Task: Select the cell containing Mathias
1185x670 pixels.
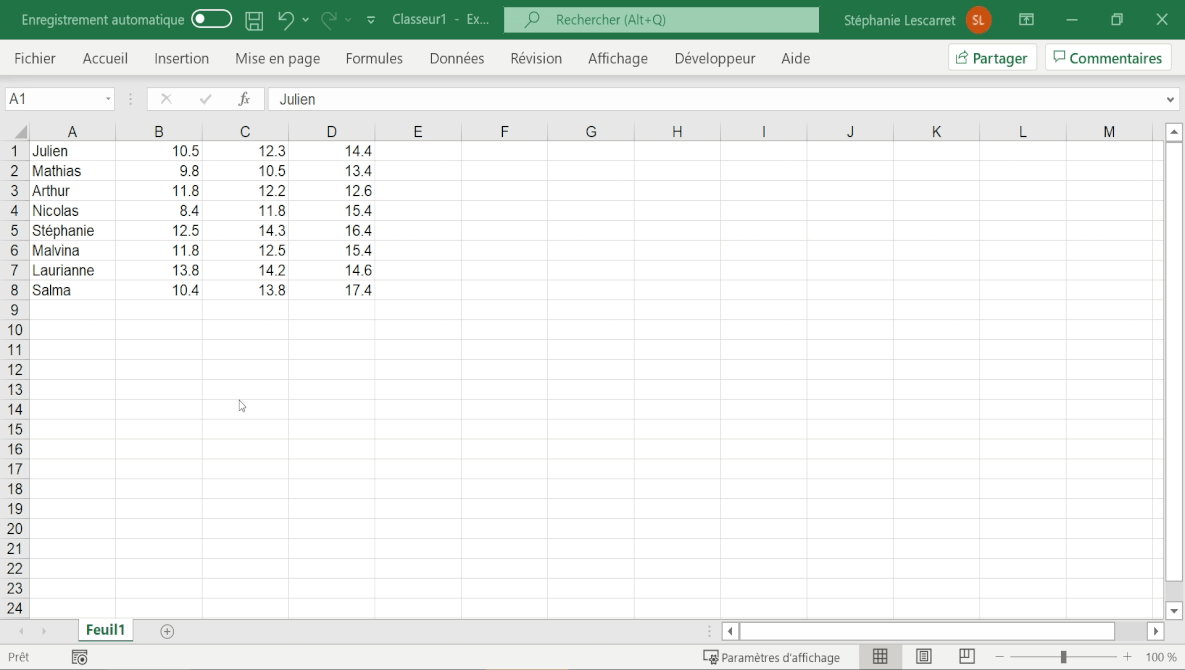Action: coord(73,171)
